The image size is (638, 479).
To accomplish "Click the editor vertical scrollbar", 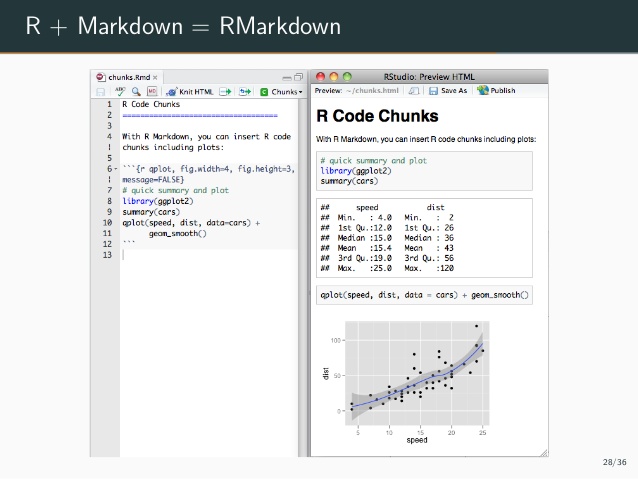I will pos(302,278).
